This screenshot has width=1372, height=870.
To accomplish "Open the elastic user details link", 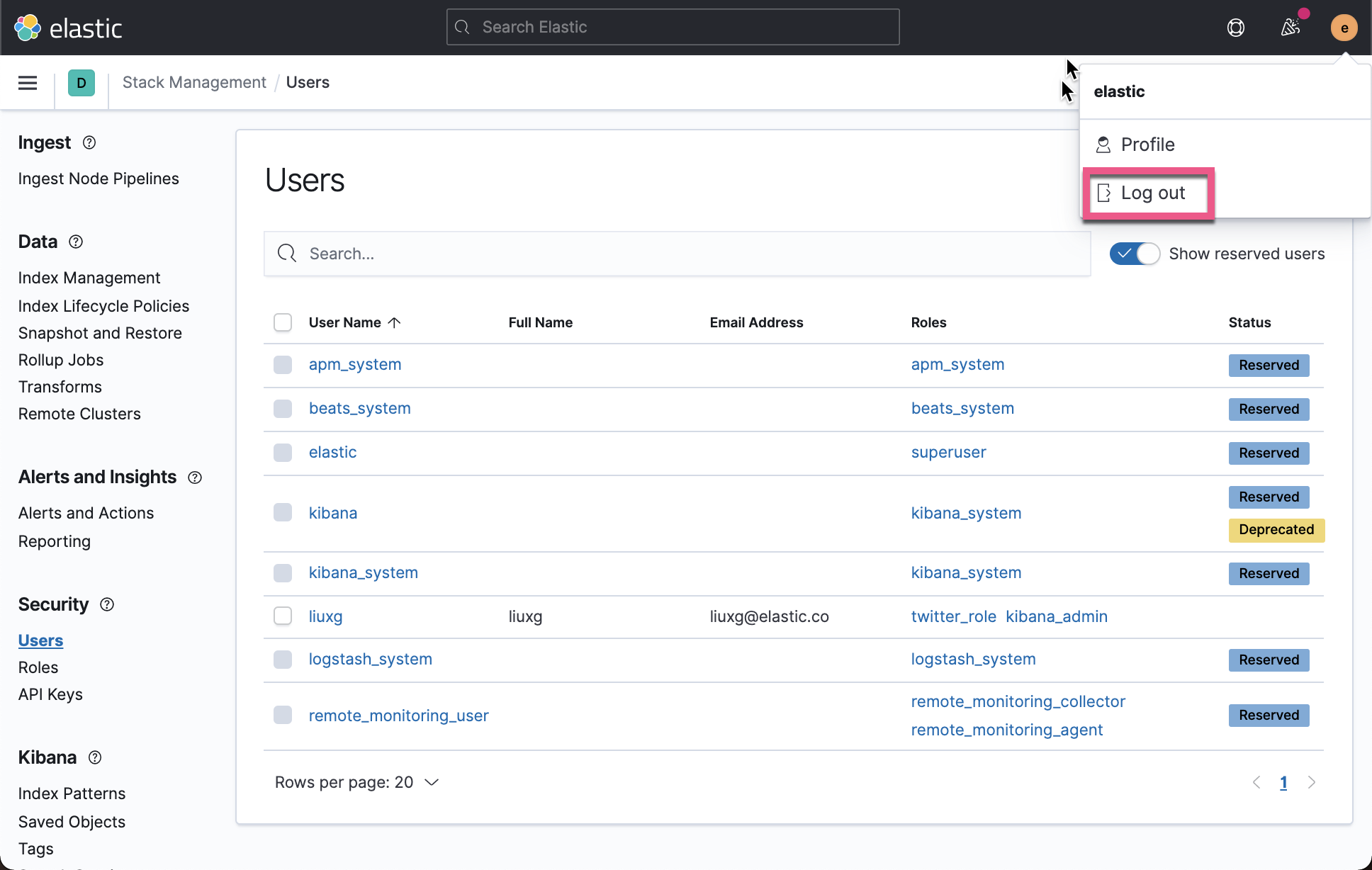I will pos(332,451).
